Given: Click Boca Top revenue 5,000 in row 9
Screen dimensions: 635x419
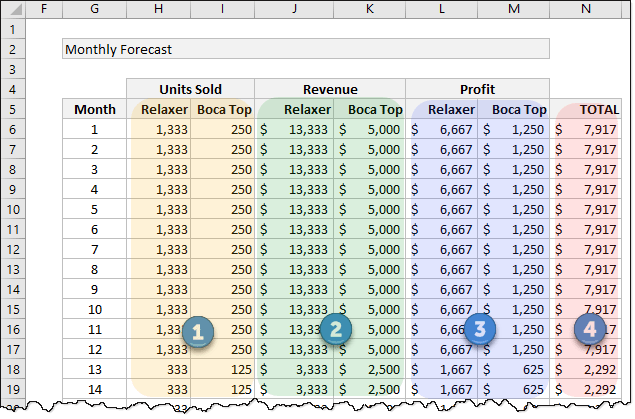Looking at the screenshot, I should pyautogui.click(x=369, y=189).
